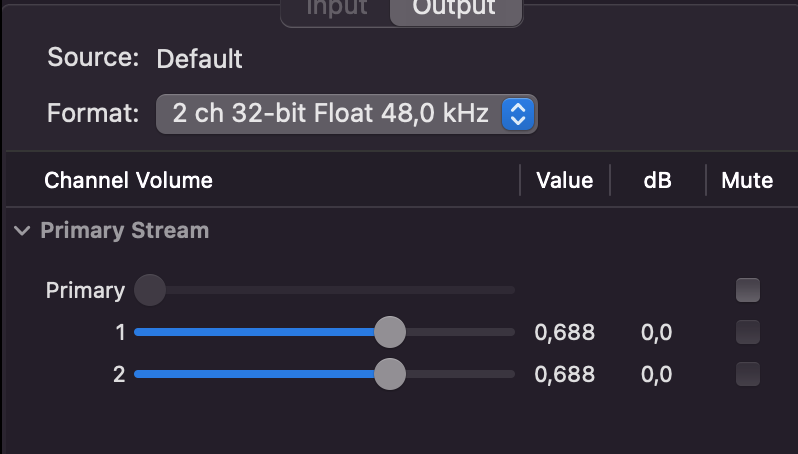Image resolution: width=798 pixels, height=454 pixels.
Task: Select the Output tab
Action: point(454,8)
